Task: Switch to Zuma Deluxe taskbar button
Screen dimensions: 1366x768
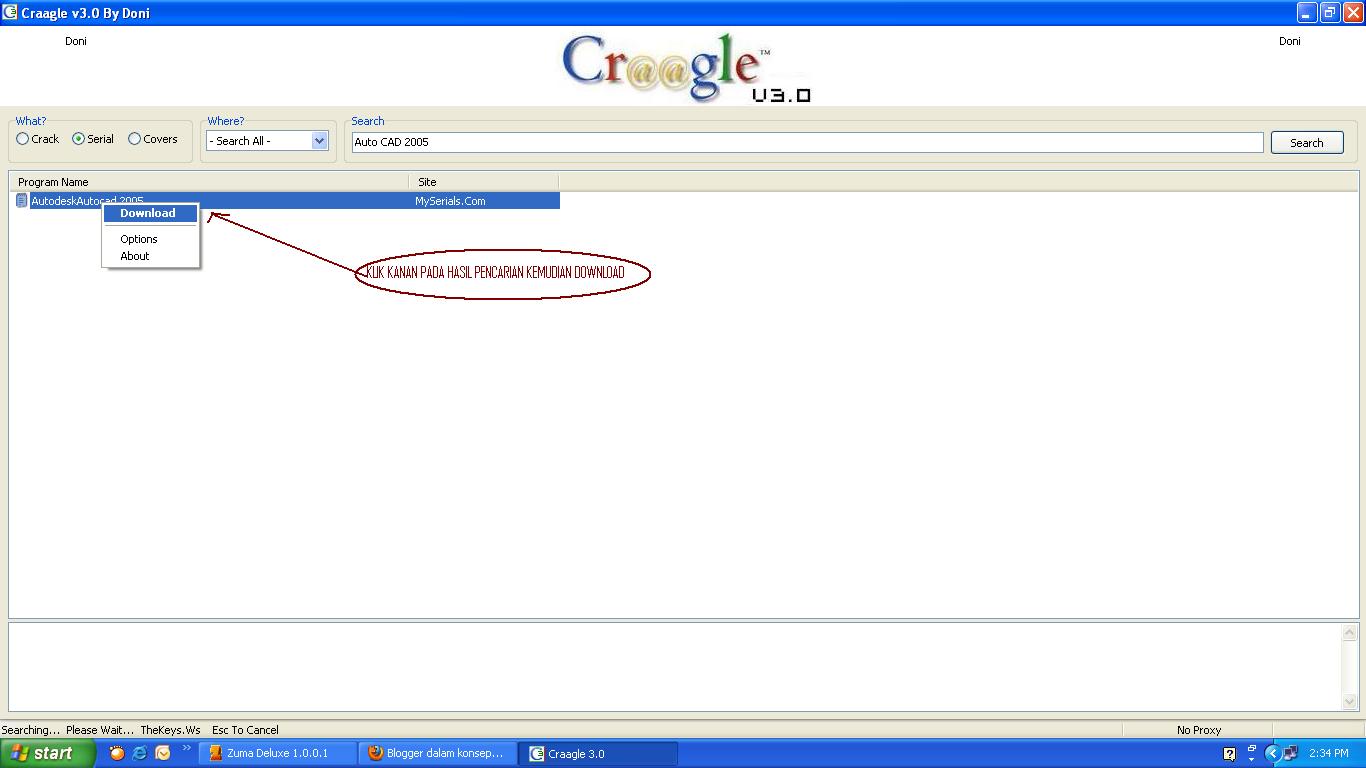Action: point(278,754)
